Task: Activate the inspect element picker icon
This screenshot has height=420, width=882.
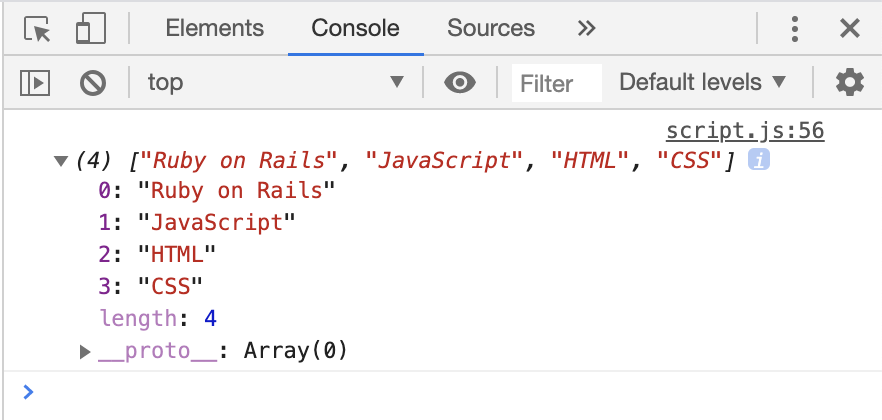Action: 37,29
